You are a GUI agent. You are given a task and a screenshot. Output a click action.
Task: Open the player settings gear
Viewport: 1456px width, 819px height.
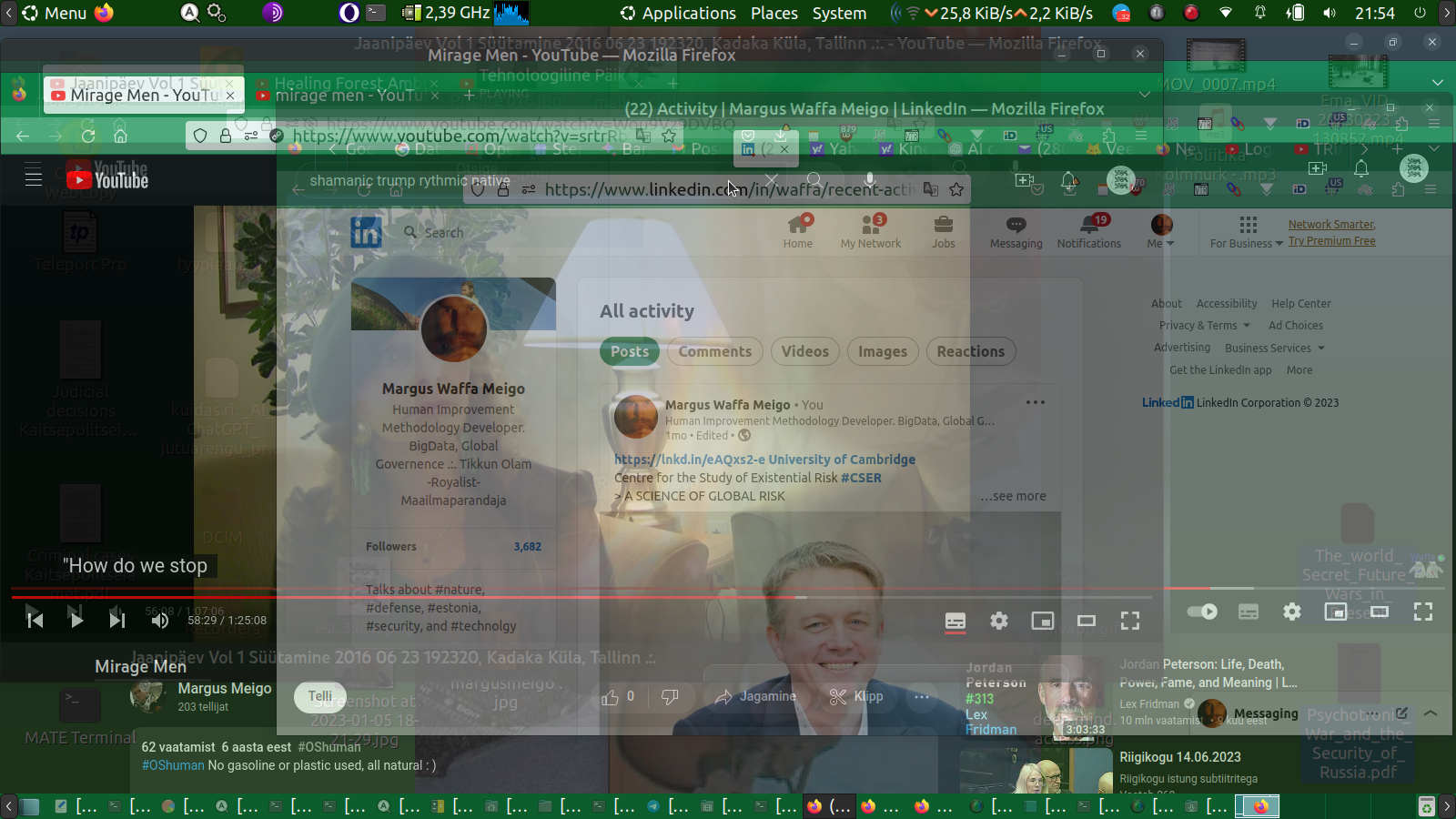pyautogui.click(x=999, y=621)
